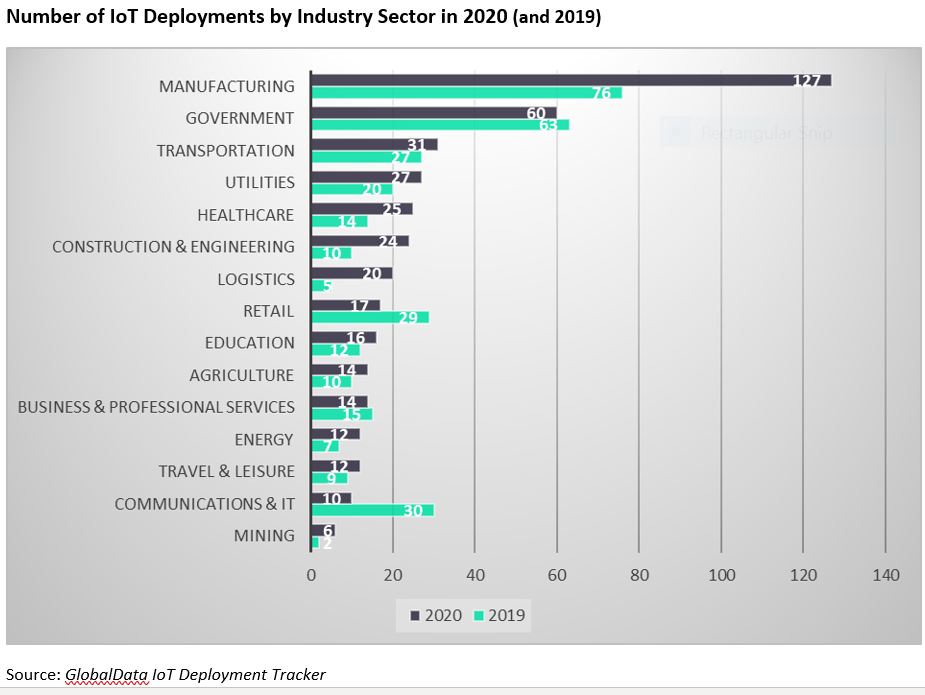Click the Communications & IT 2019 bar
This screenshot has width=925, height=695.
(372, 510)
